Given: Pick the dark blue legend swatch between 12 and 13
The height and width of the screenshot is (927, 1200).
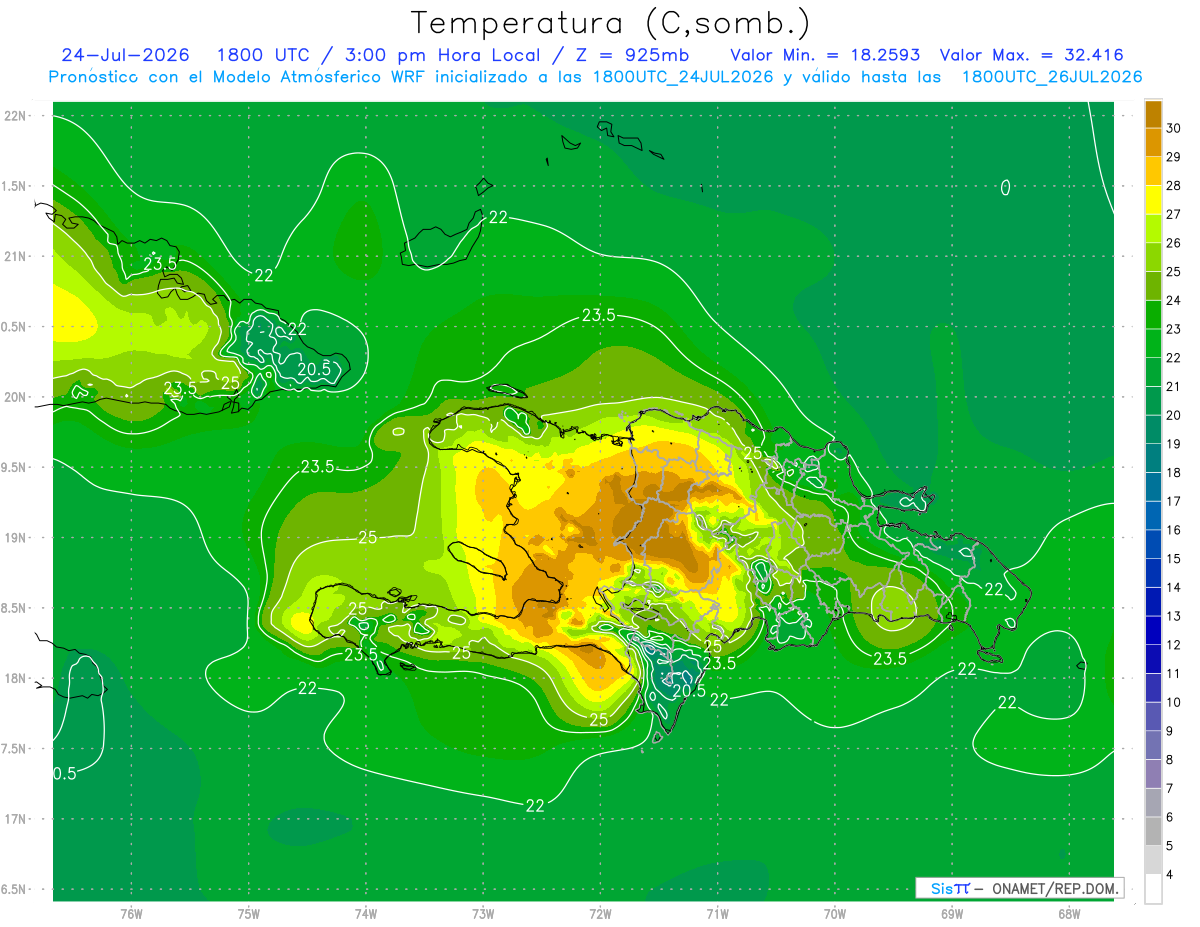Looking at the screenshot, I should (1153, 630).
